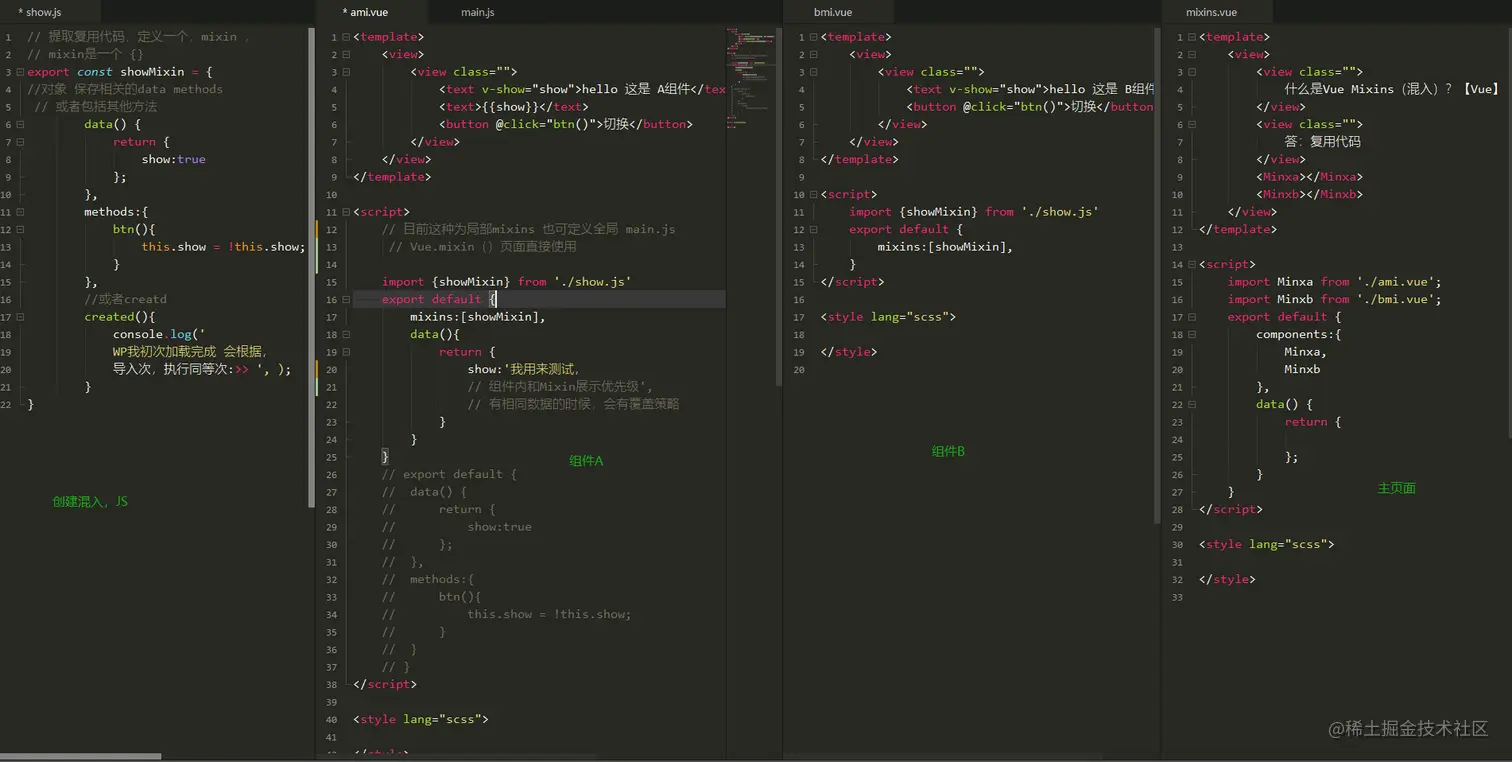Image resolution: width=1512 pixels, height=762 pixels.
Task: Collapse the outer view tag at bmi.vue line 2
Action: click(x=814, y=54)
